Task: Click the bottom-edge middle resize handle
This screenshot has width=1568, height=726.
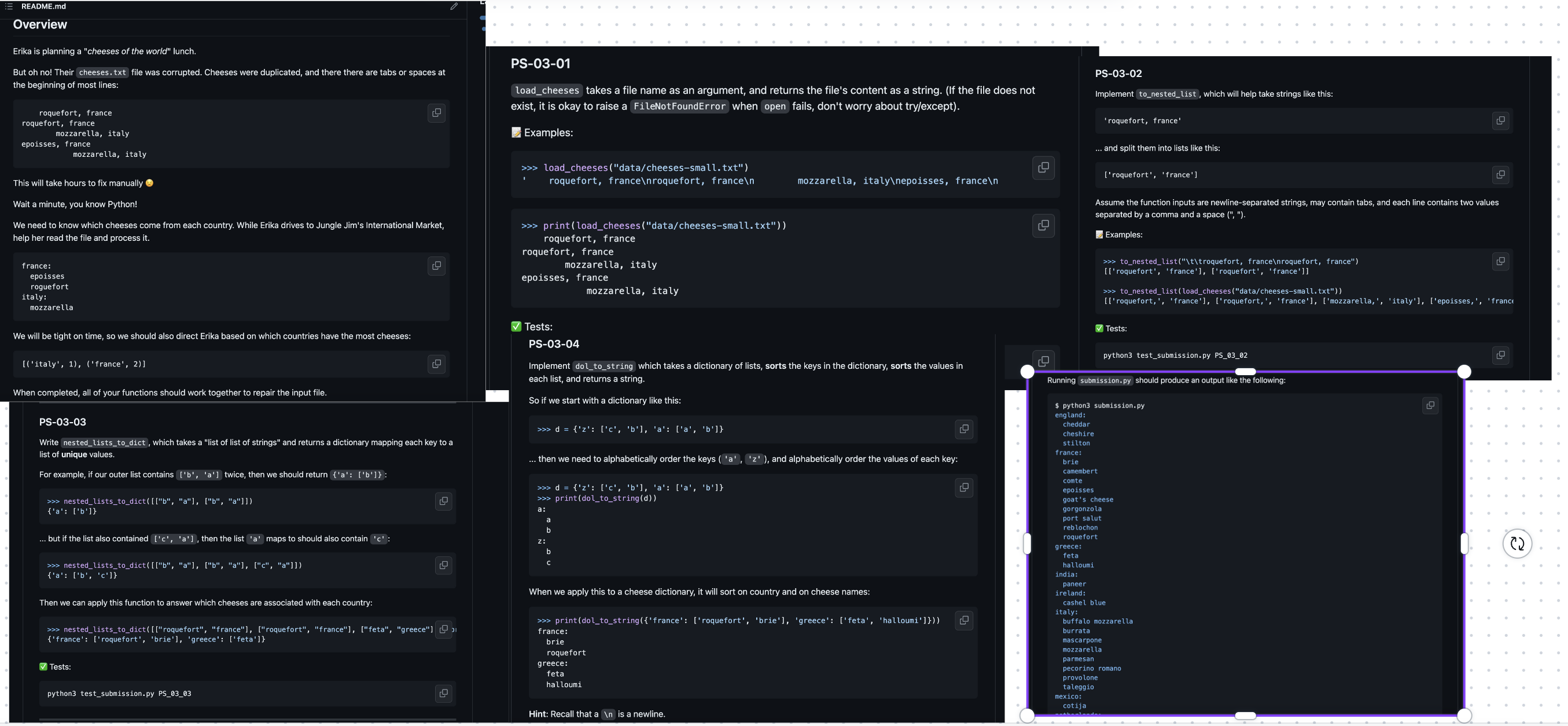Action: point(1245,716)
